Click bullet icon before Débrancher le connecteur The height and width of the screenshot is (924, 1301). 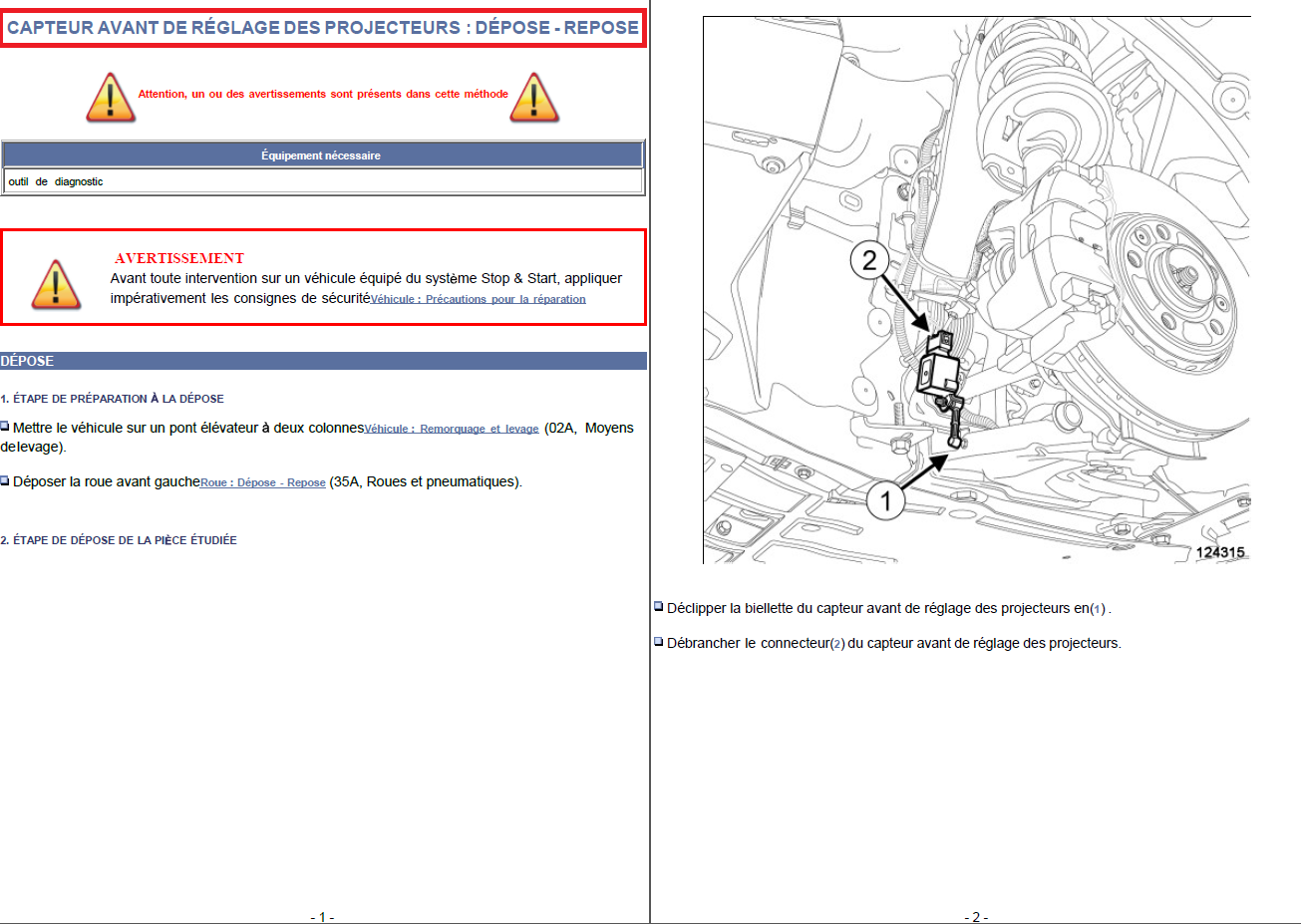pos(659,641)
